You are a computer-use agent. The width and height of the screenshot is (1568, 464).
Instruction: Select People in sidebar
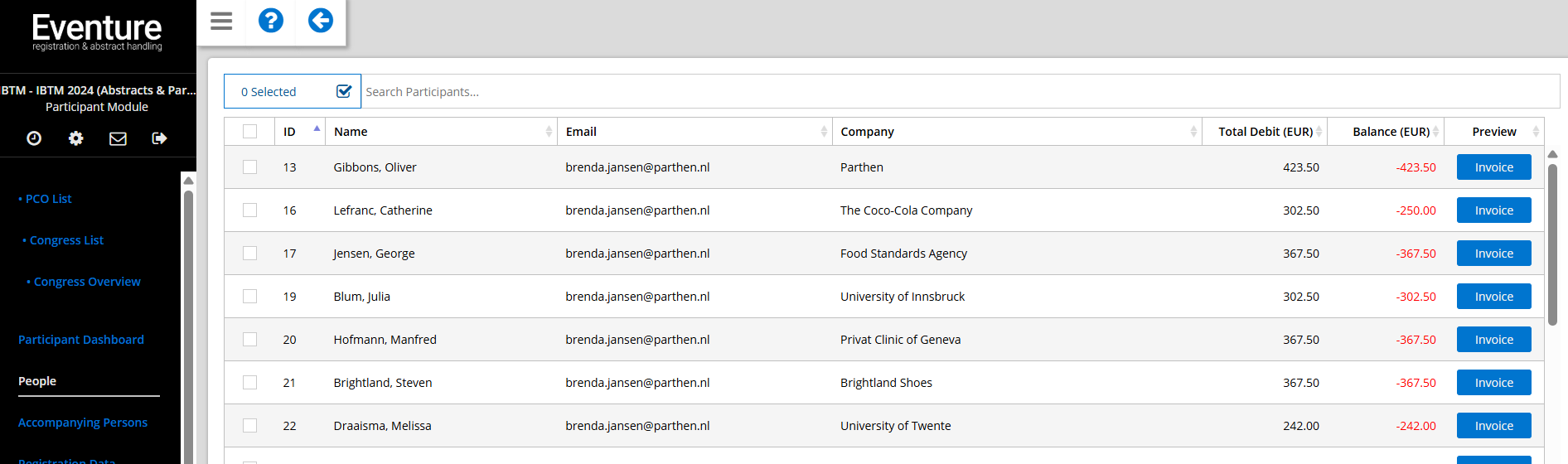(x=37, y=381)
